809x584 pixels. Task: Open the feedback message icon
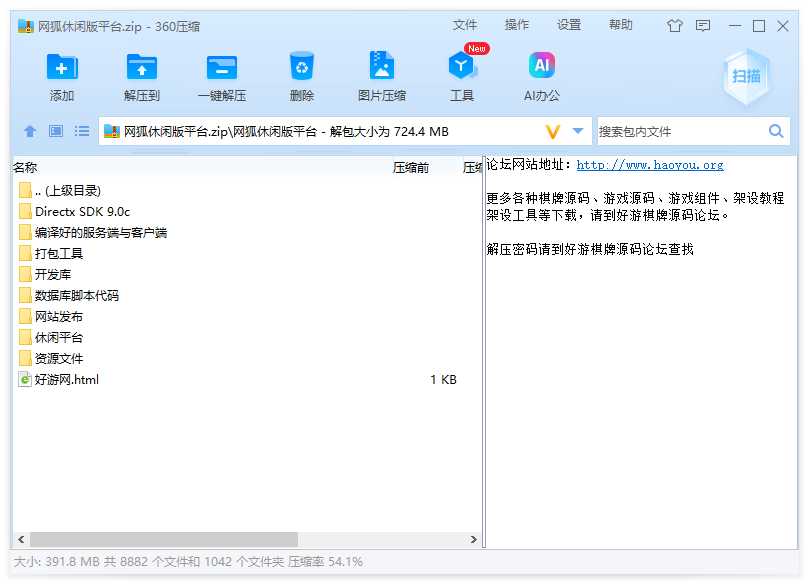(x=703, y=25)
